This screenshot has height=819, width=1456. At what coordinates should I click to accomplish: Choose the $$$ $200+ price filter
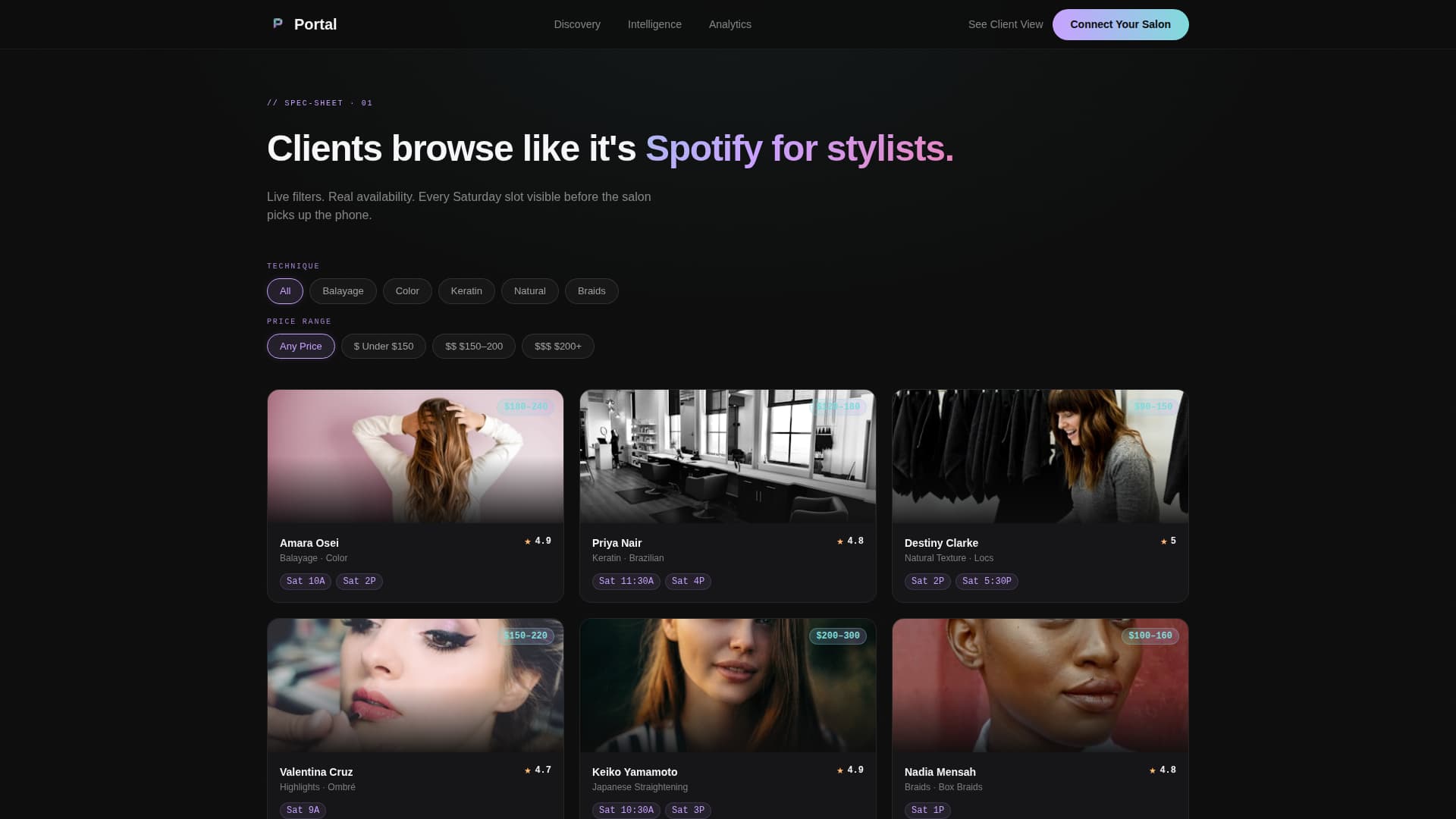pos(558,347)
